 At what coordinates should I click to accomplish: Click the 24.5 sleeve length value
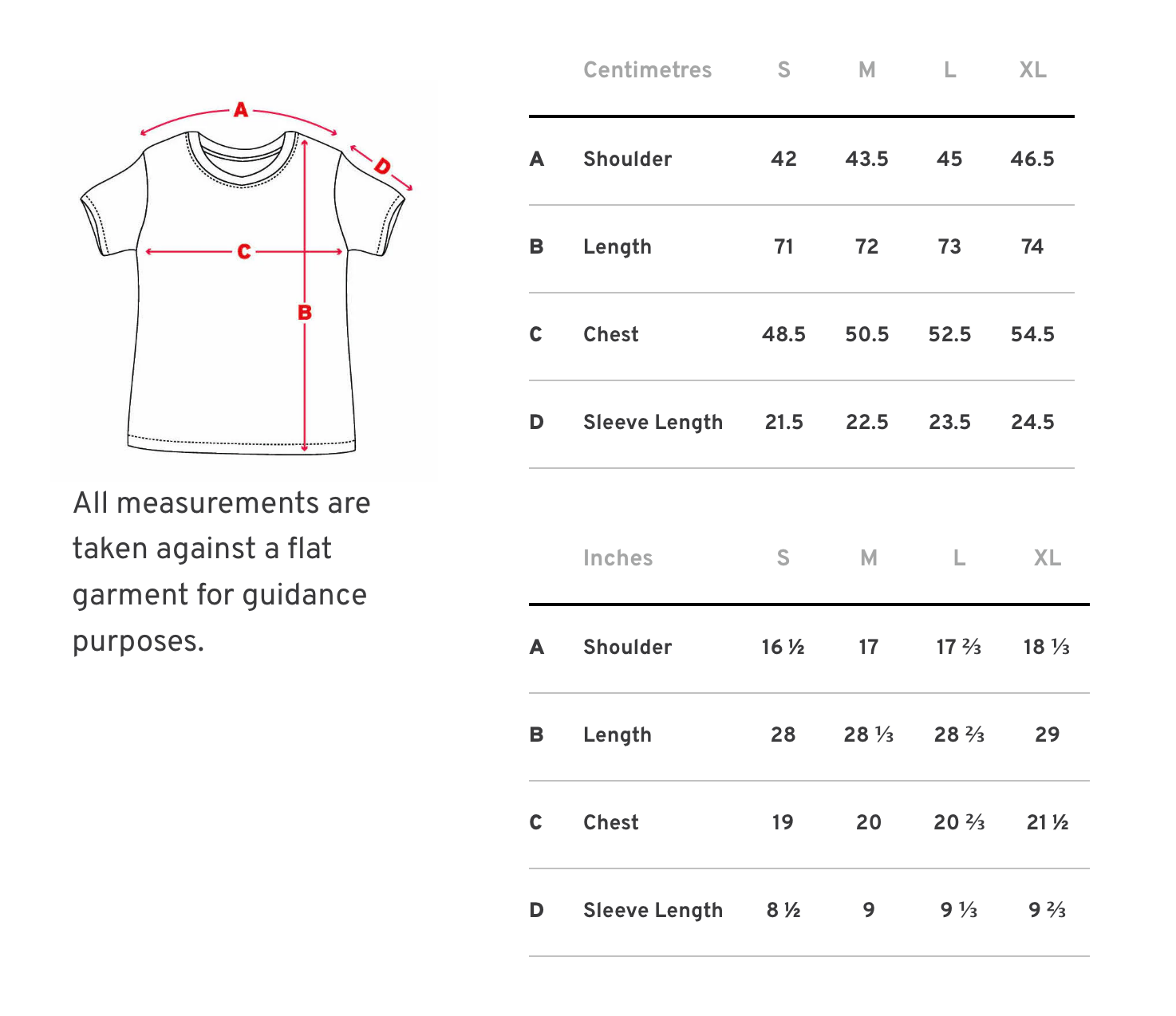(1032, 423)
